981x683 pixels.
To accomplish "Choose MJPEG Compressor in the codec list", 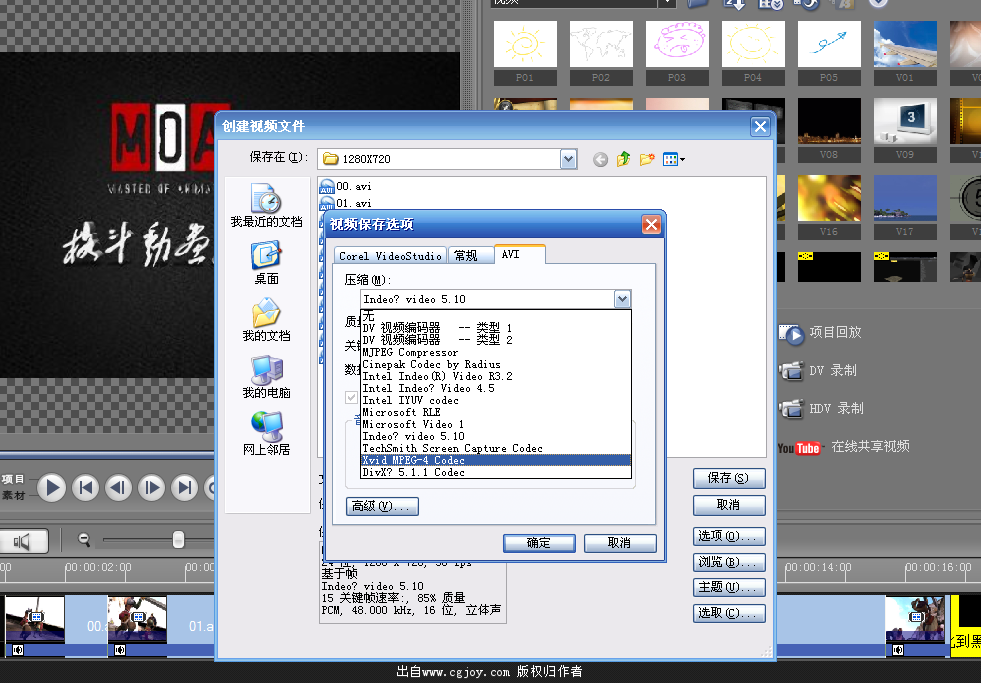I will (496, 352).
